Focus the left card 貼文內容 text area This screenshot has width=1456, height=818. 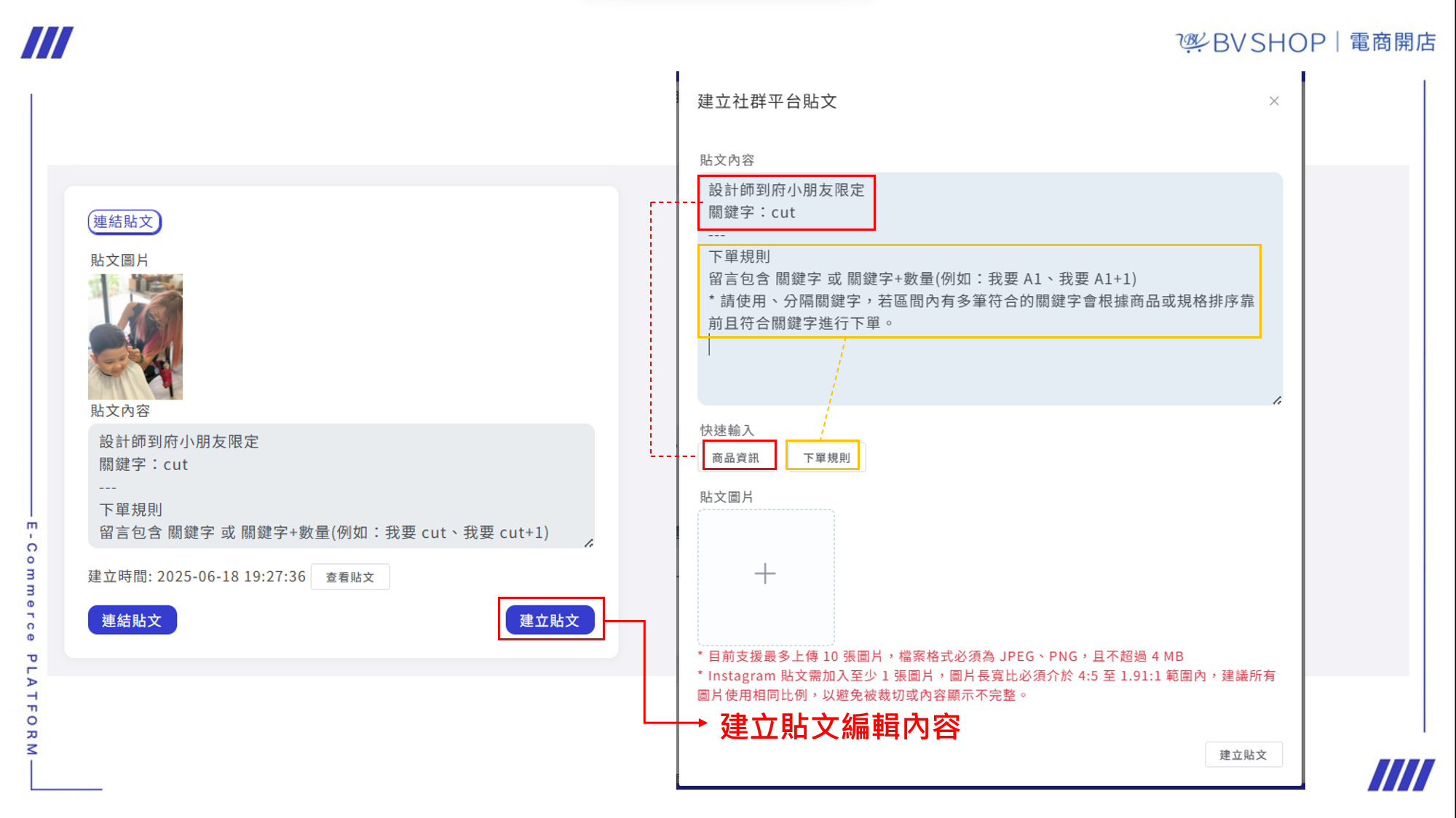pyautogui.click(x=341, y=486)
